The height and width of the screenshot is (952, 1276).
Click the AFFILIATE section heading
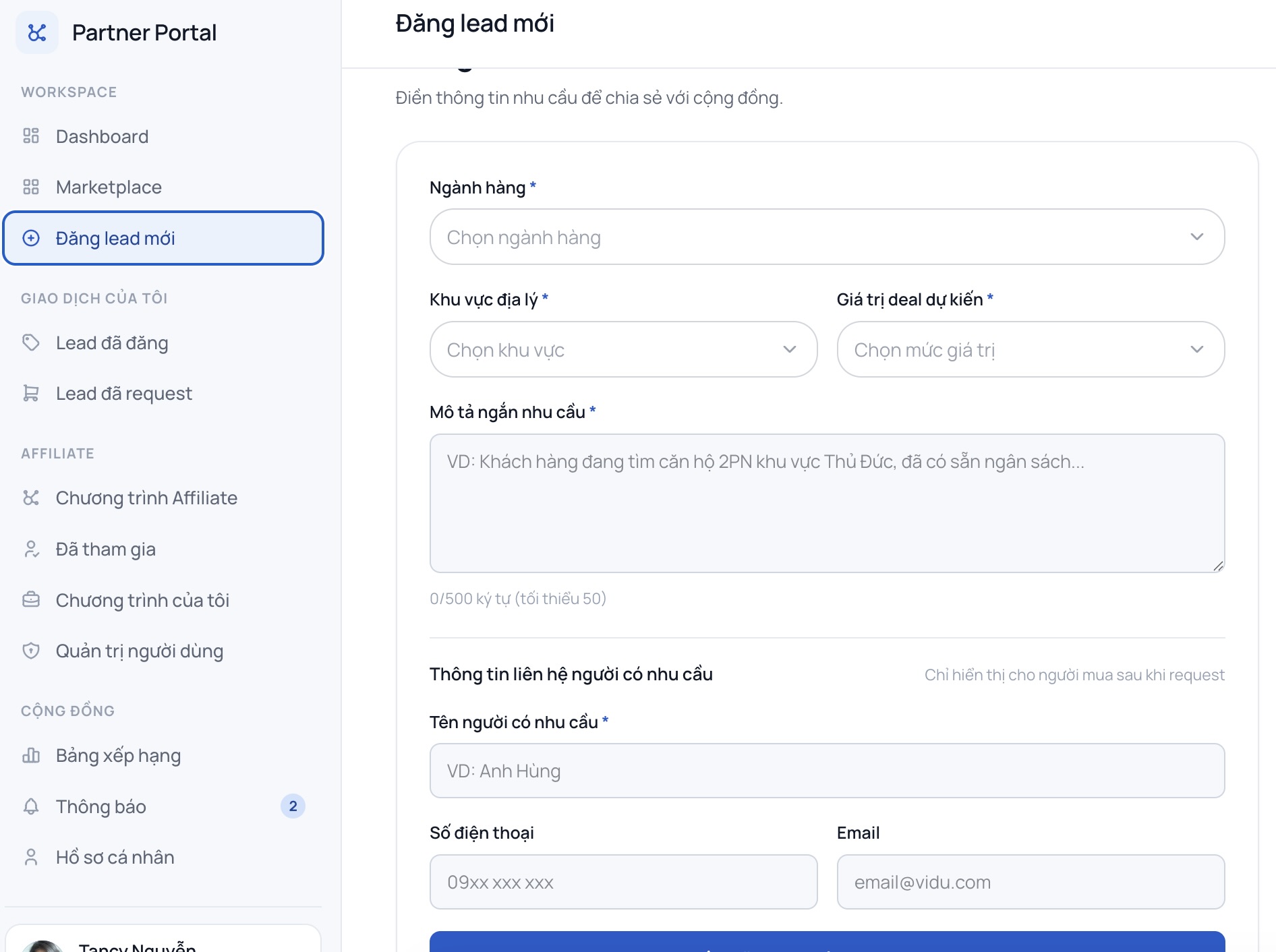tap(57, 453)
